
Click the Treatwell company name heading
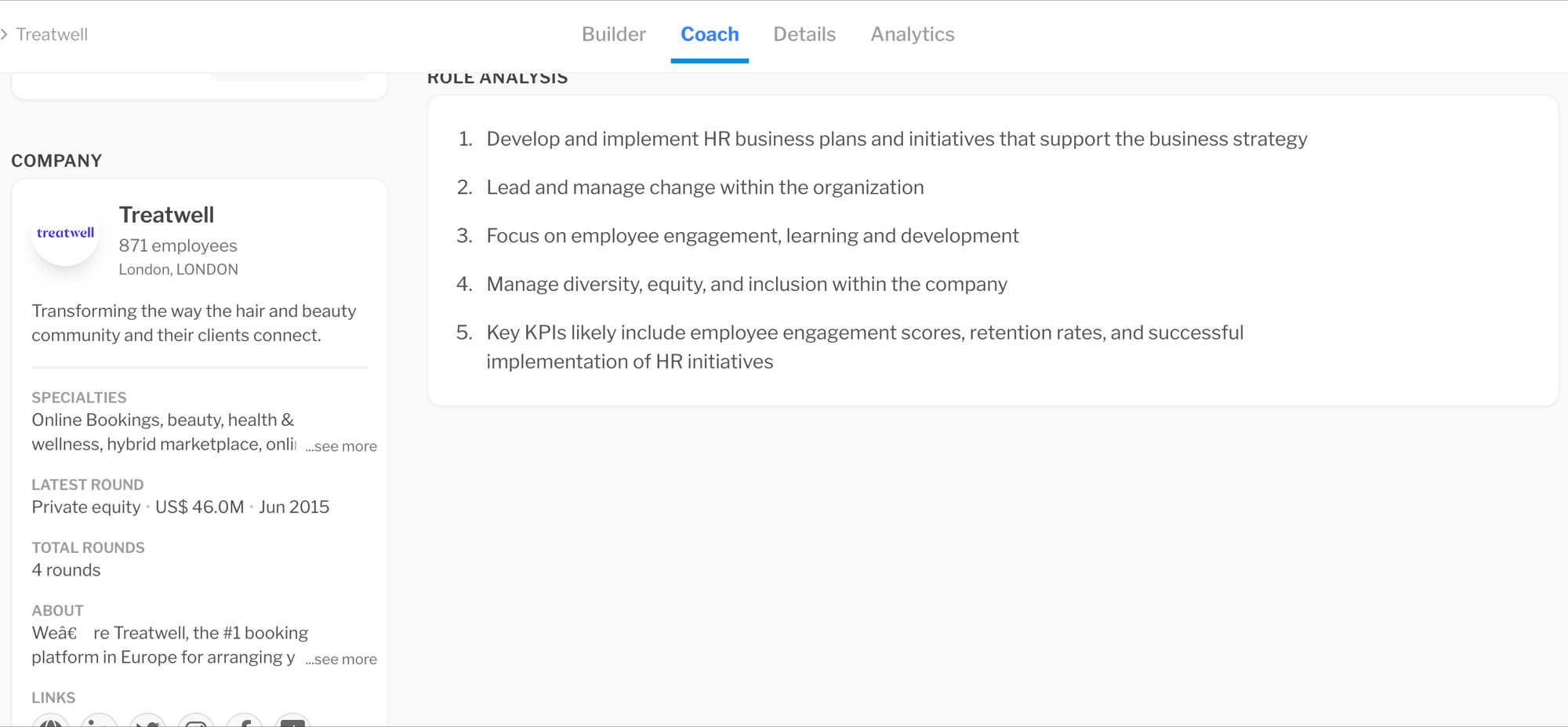tap(166, 215)
